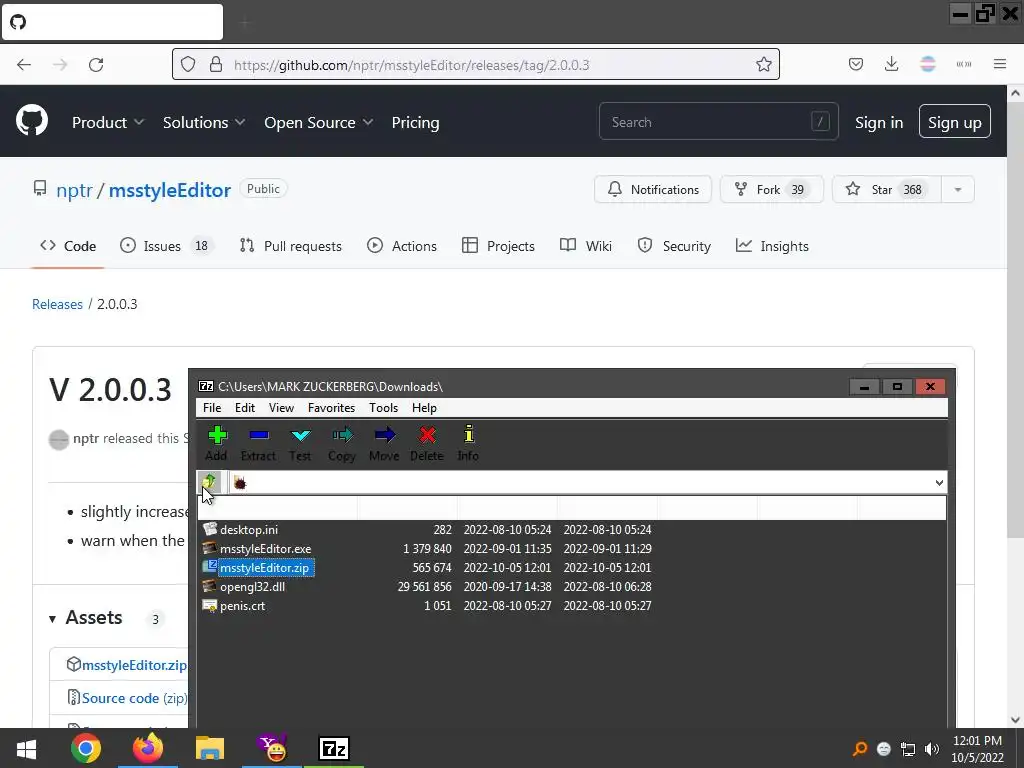This screenshot has width=1024, height=768.
Task: Open the Tools menu in 7-Zip
Action: (383, 408)
